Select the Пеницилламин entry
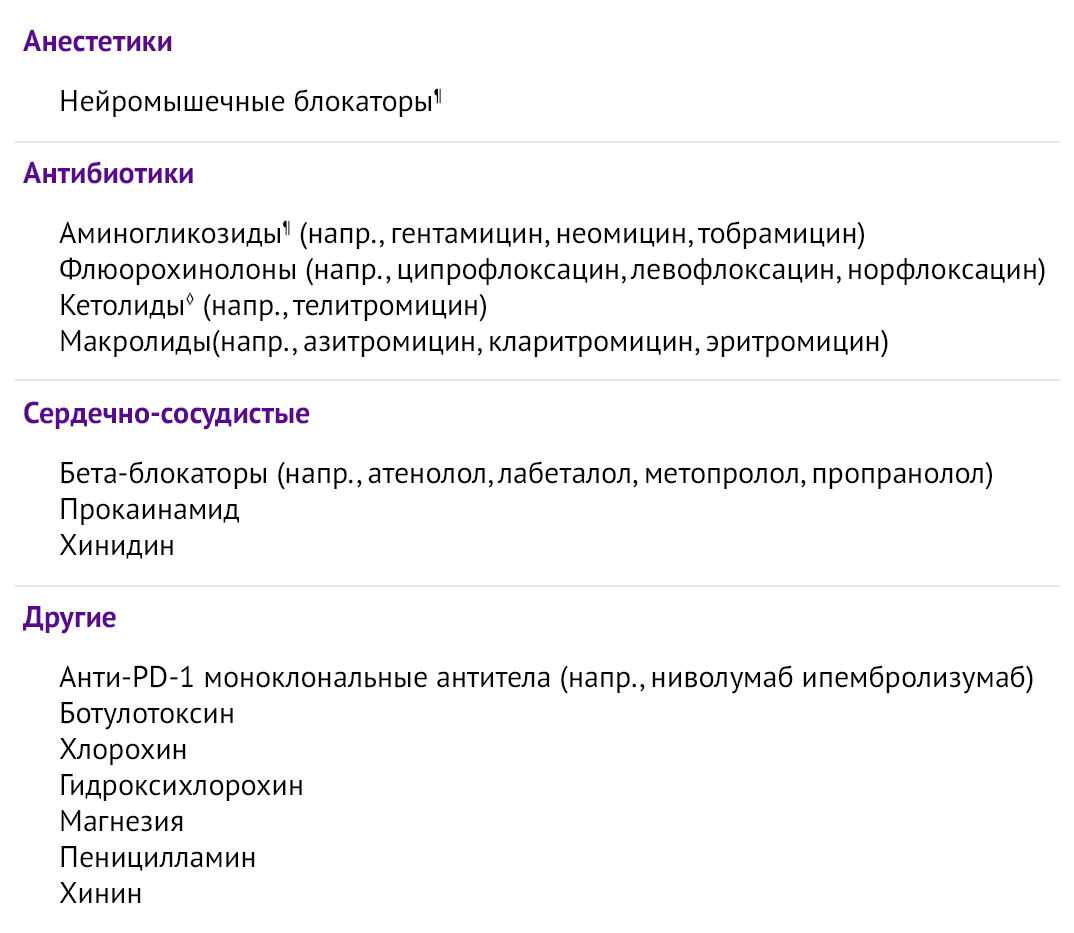Viewport: 1074px width, 933px height. click(x=158, y=858)
